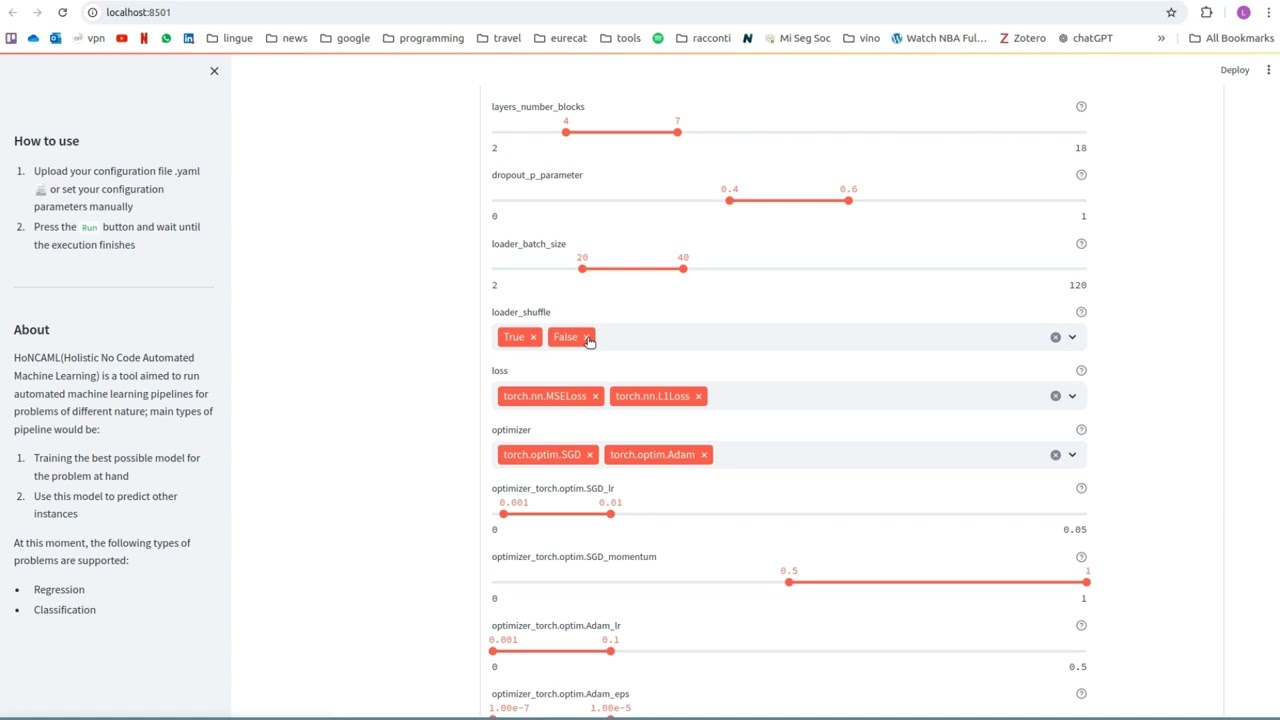Open the travel bookmarks folder
Screen dimensions: 1280x720
point(499,38)
